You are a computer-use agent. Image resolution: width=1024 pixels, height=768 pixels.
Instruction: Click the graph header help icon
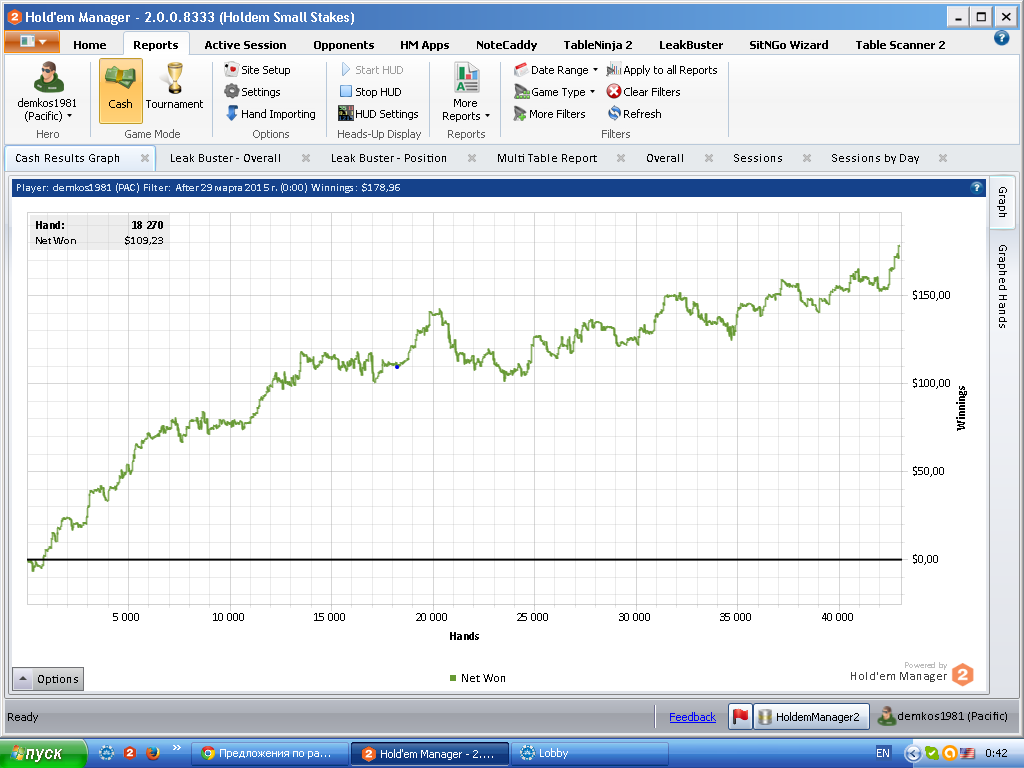[976, 187]
